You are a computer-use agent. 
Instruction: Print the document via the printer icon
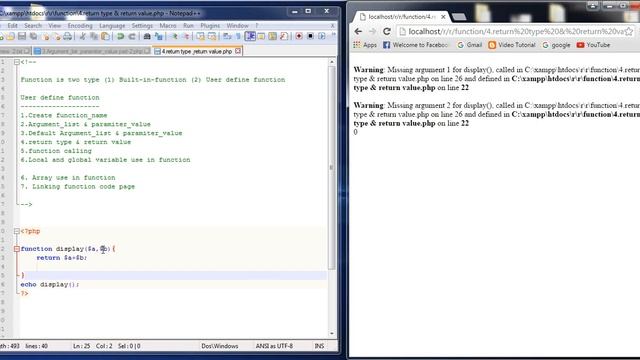[68, 36]
